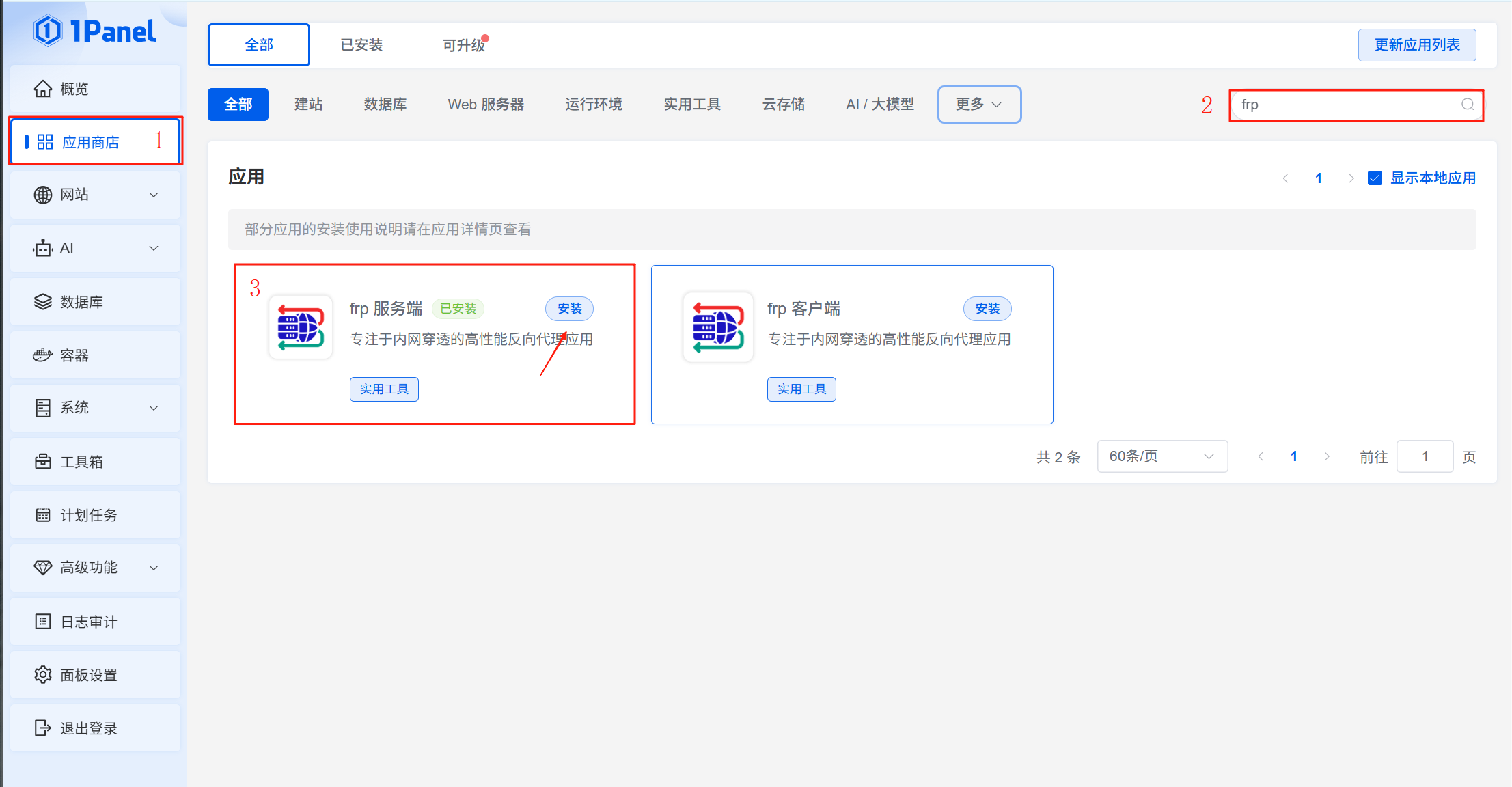
Task: Switch to the 可升级 tab
Action: pos(464,45)
